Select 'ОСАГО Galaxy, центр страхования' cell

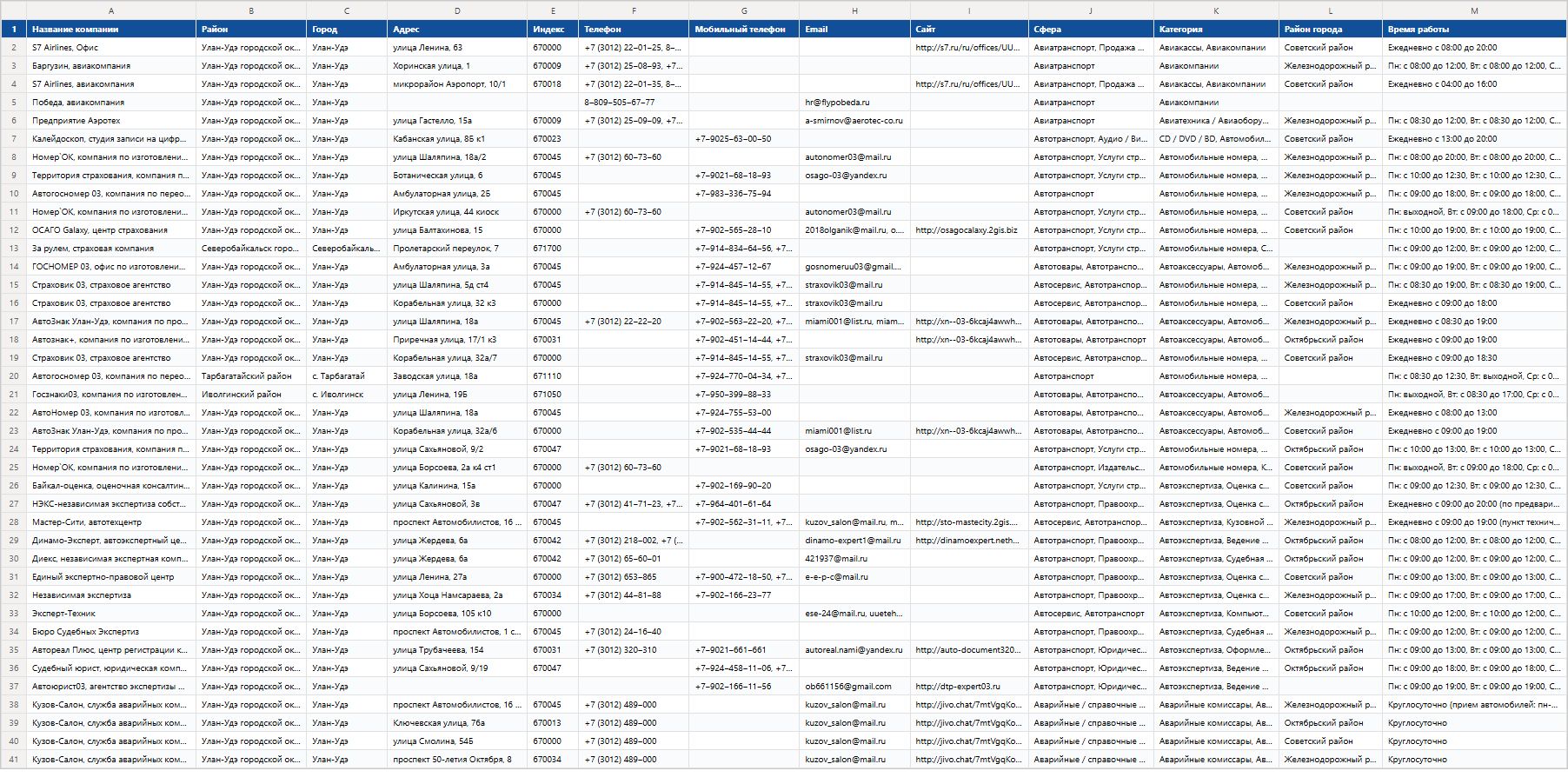(x=111, y=230)
